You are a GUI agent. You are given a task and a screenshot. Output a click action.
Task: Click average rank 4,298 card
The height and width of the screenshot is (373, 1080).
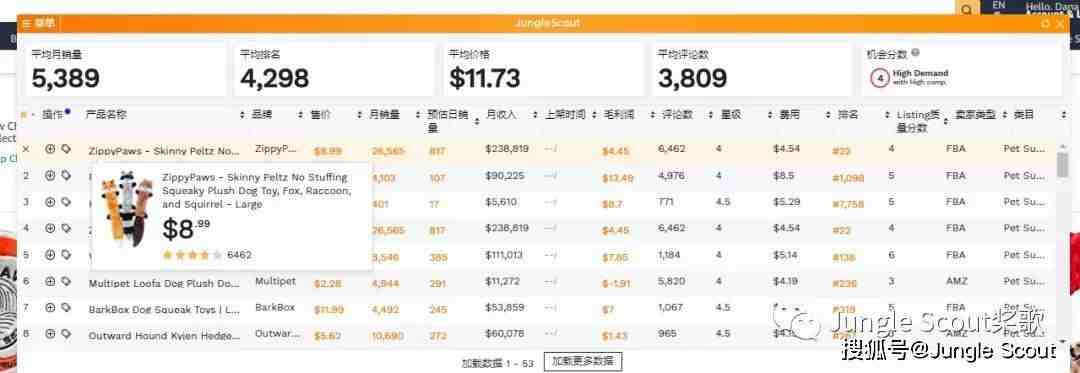coord(335,70)
